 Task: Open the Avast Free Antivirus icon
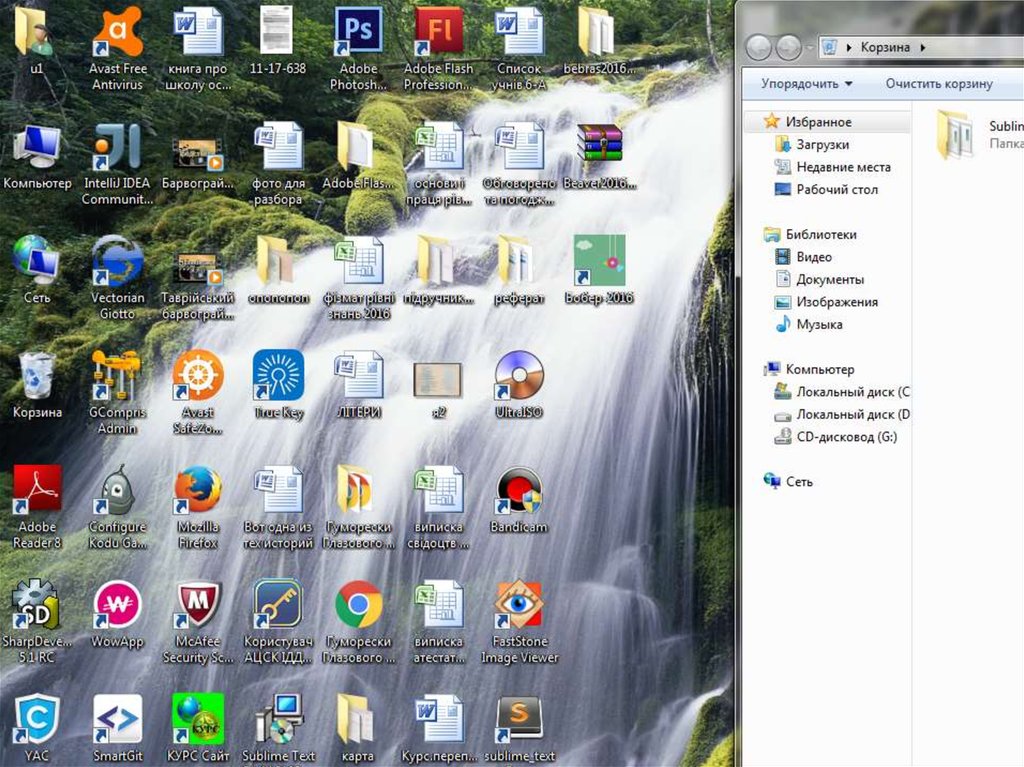pyautogui.click(x=117, y=34)
